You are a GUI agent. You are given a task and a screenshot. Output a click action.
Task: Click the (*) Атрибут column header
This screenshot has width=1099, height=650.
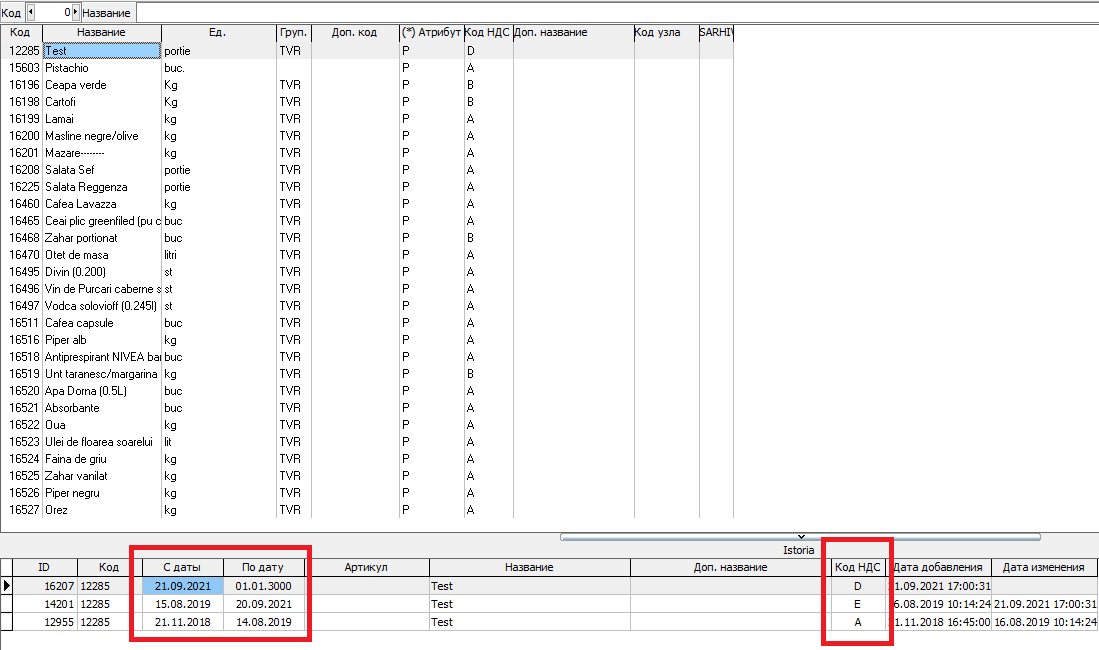[432, 32]
